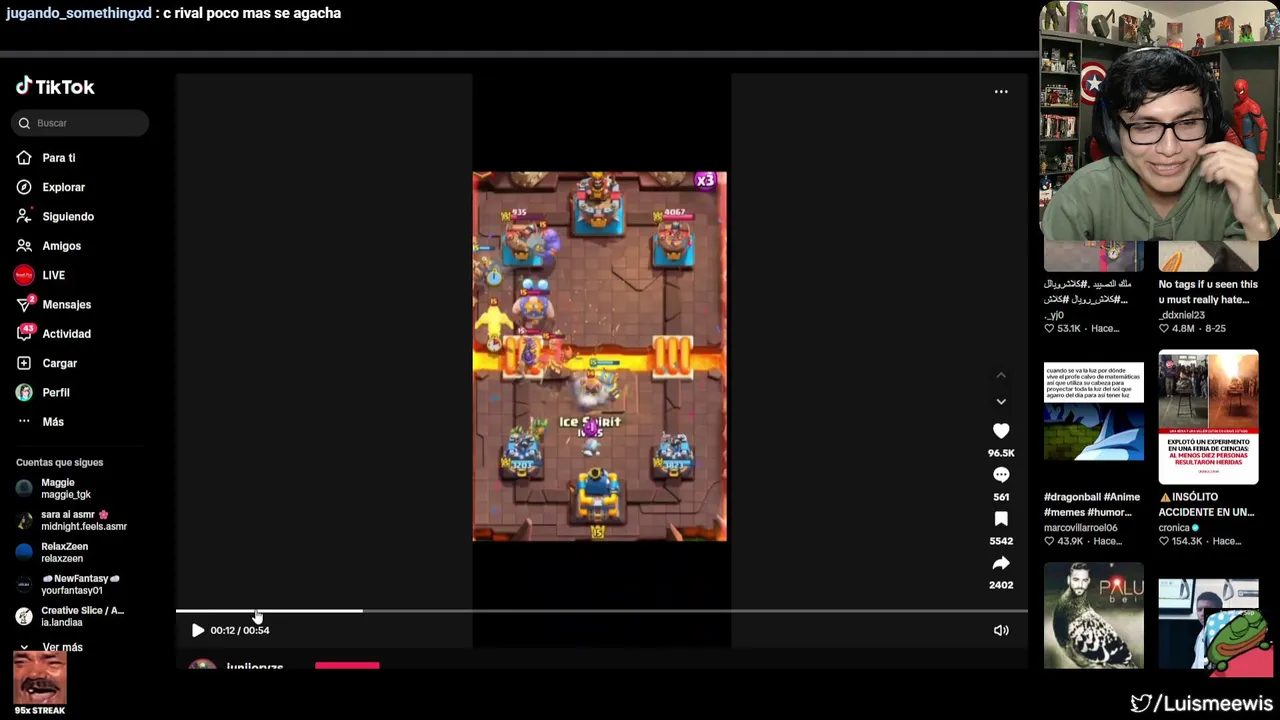Save video with bookmark icon
This screenshot has width=1280, height=720.
tap(1001, 519)
